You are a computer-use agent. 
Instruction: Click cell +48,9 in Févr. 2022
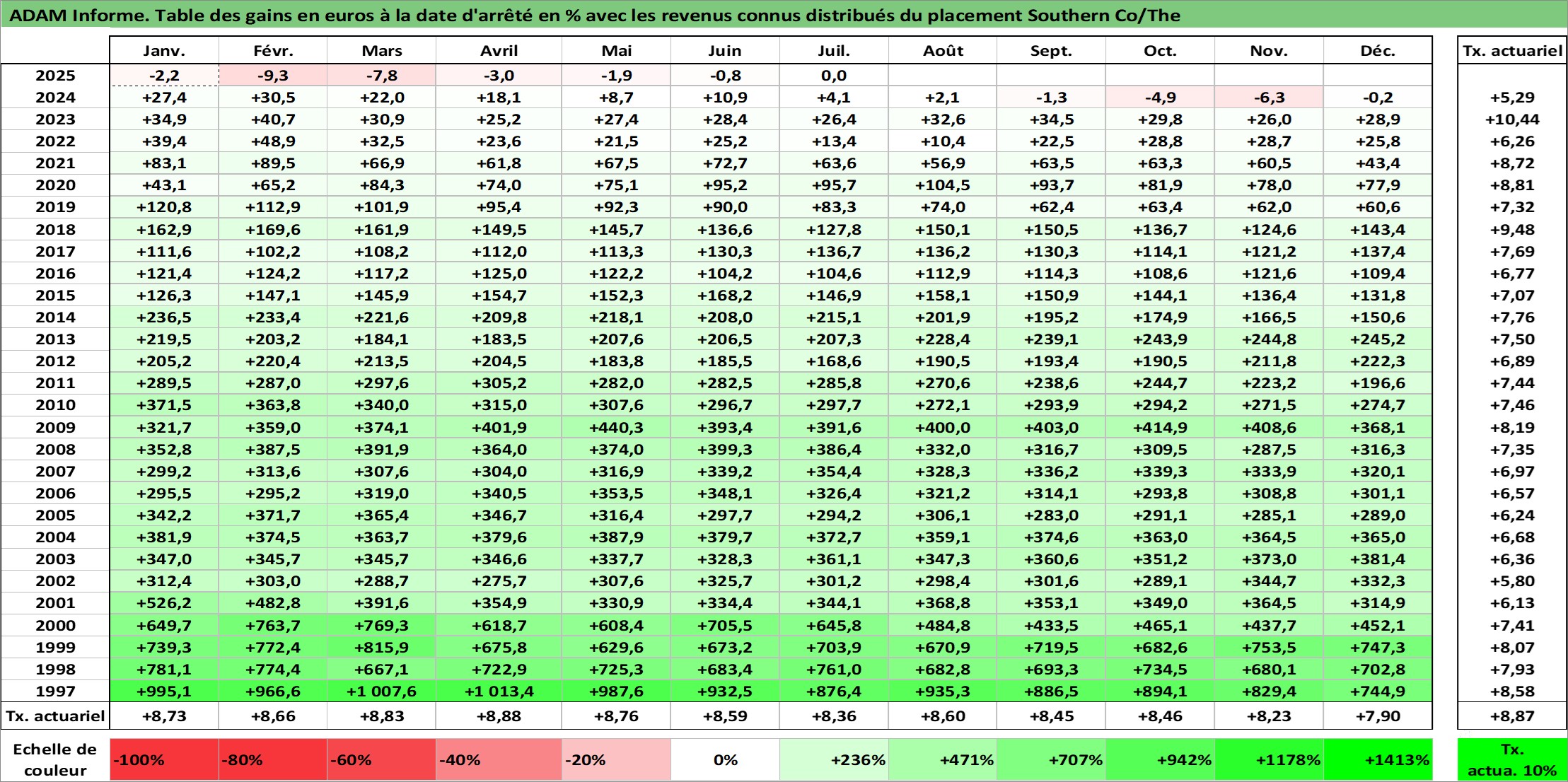(273, 141)
